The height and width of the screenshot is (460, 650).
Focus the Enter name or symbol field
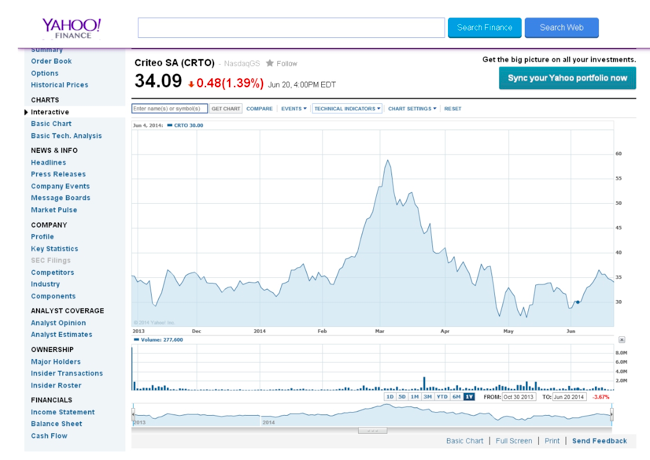170,109
